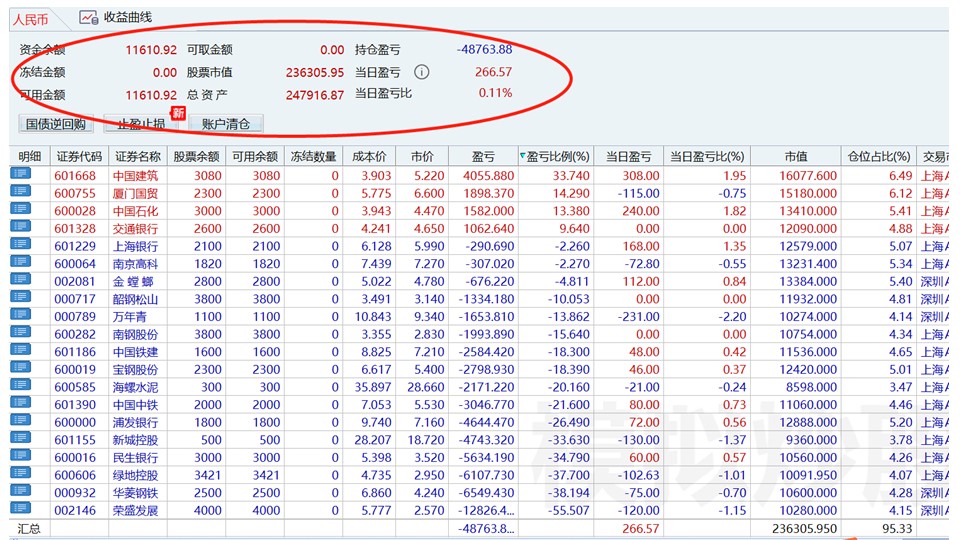Click the 持仓盈亏 value -48763.88
Screen dimensions: 960x540
(x=484, y=49)
